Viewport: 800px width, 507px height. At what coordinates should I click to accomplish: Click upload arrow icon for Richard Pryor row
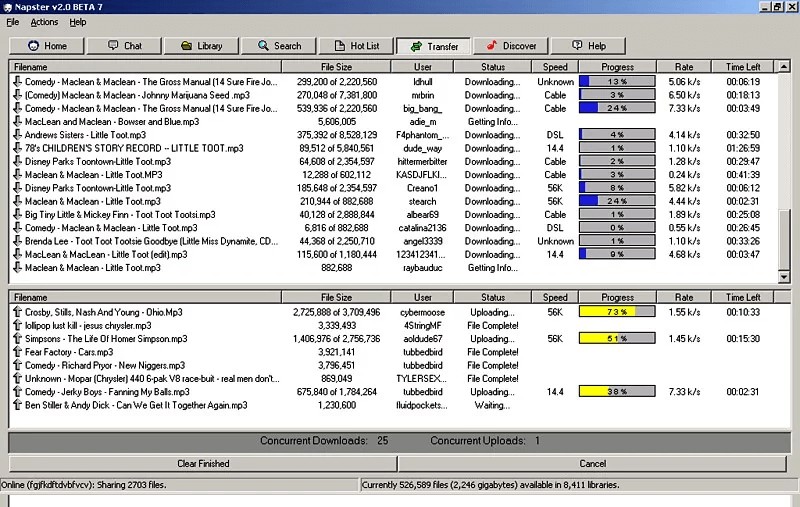click(x=17, y=365)
